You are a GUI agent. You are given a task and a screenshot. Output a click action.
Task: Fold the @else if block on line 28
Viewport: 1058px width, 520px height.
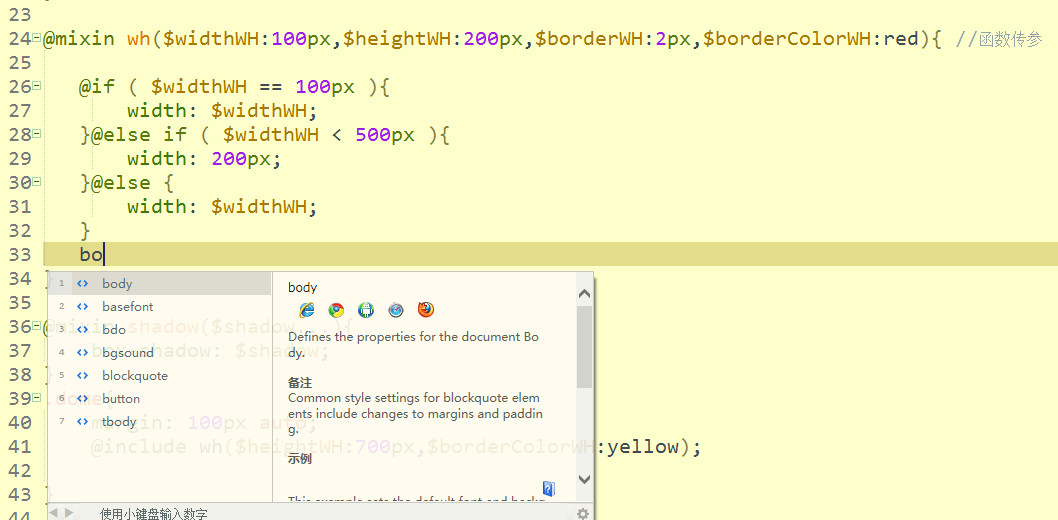tap(36, 135)
